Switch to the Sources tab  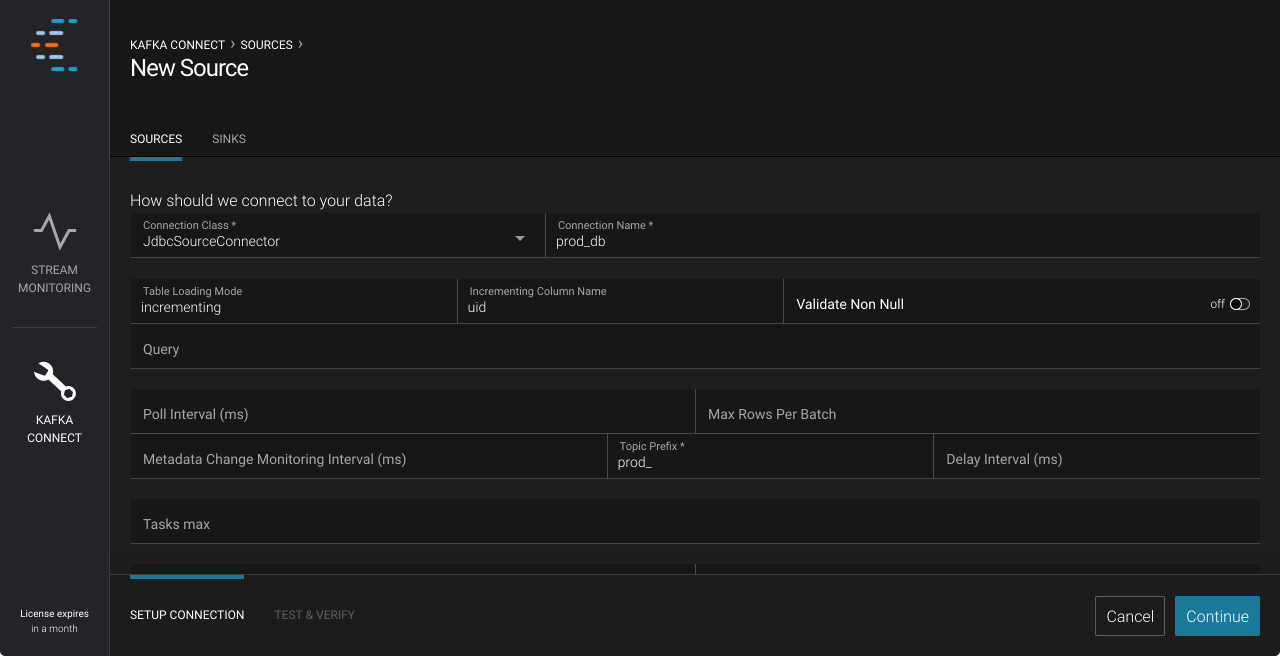156,139
